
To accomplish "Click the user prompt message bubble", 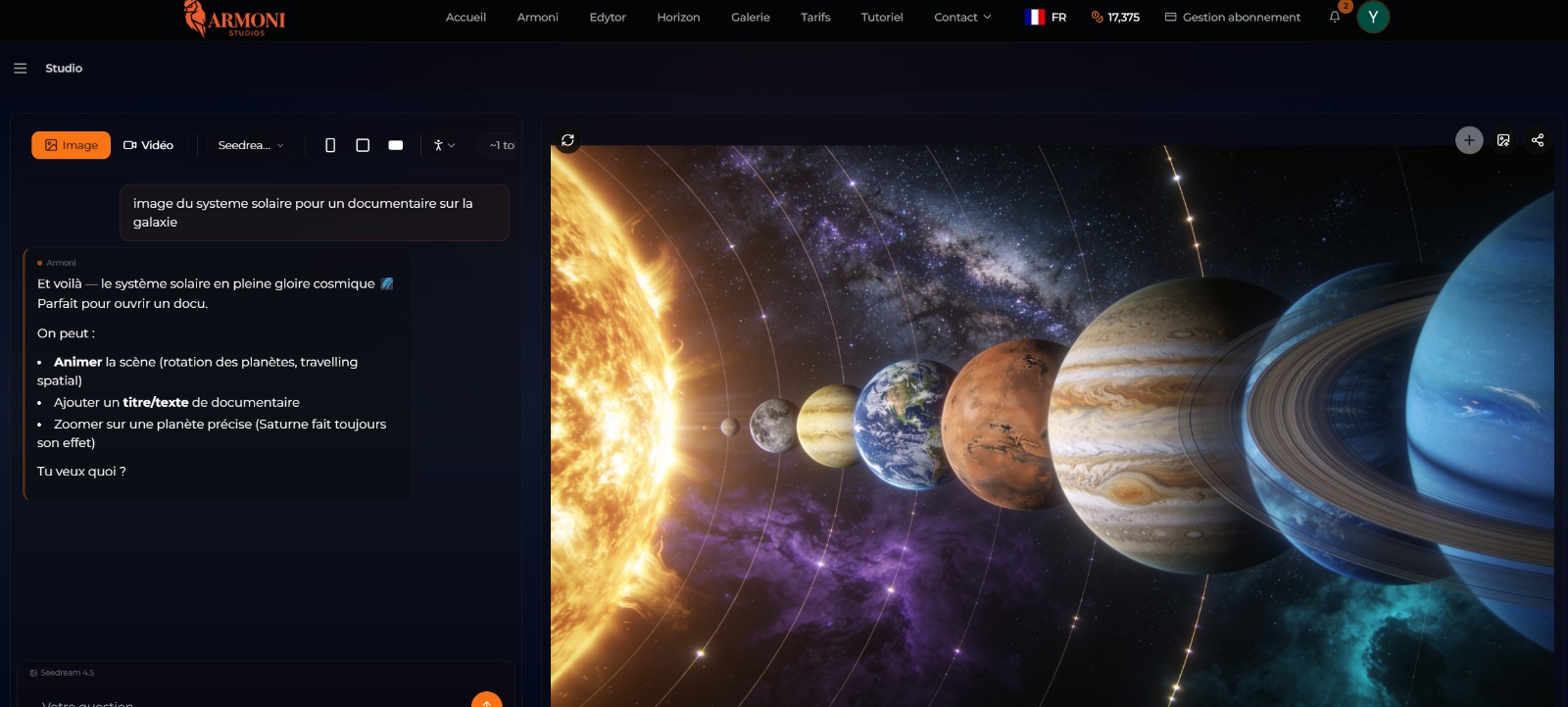I will (315, 213).
